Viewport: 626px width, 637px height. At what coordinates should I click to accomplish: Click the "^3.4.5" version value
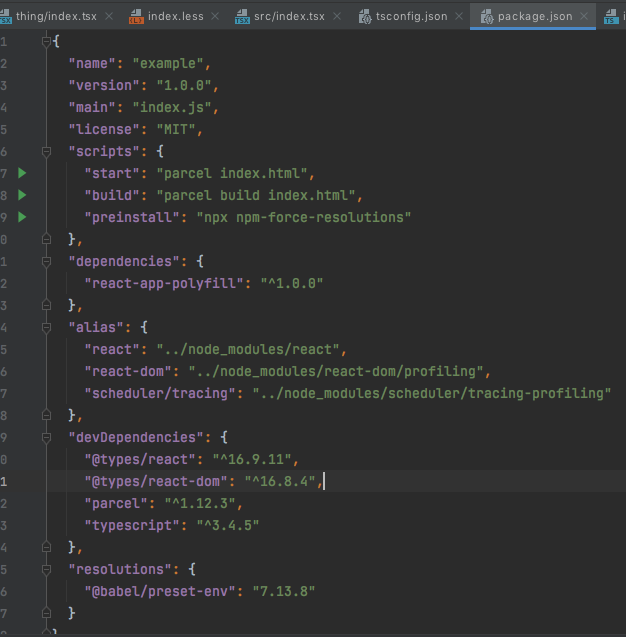228,526
